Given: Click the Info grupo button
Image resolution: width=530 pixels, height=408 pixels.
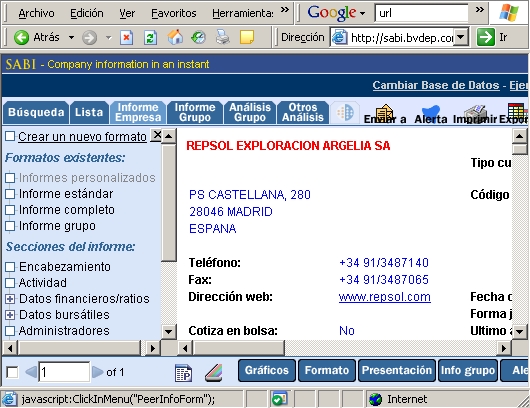Looking at the screenshot, I should (468, 370).
